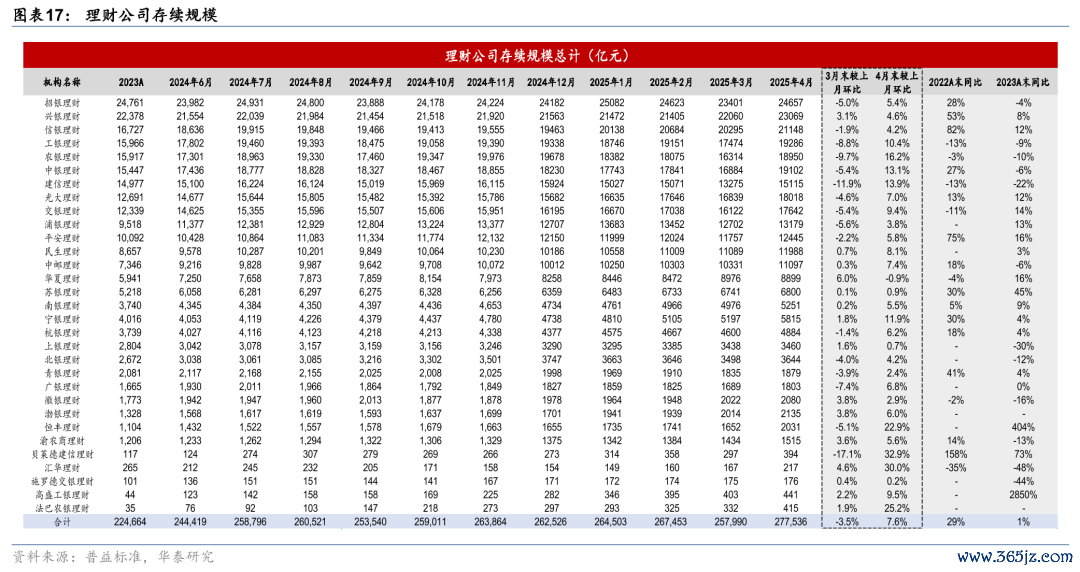Click the 招银理财 row label

62,103
